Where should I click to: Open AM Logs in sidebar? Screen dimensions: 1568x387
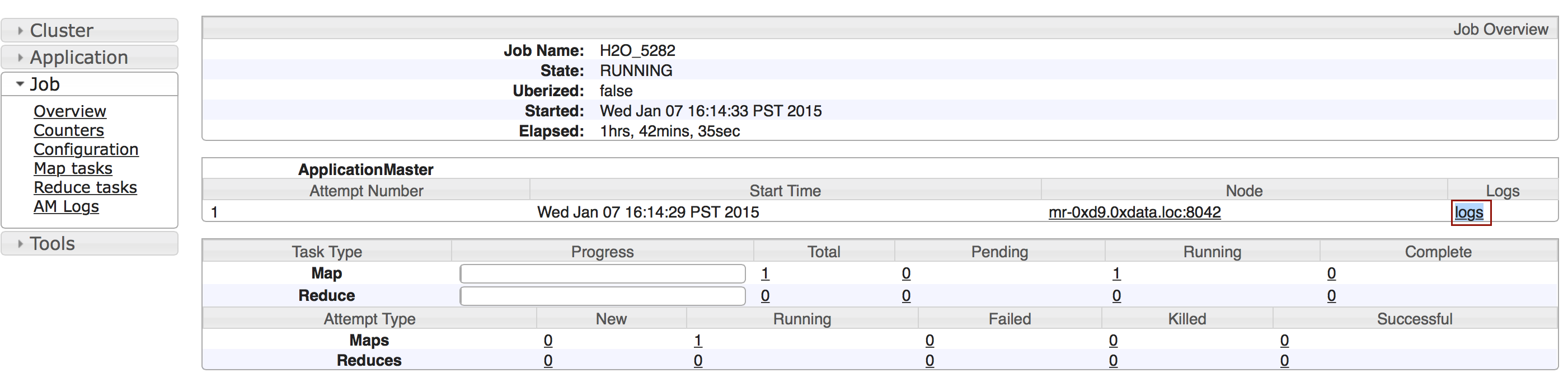65,206
